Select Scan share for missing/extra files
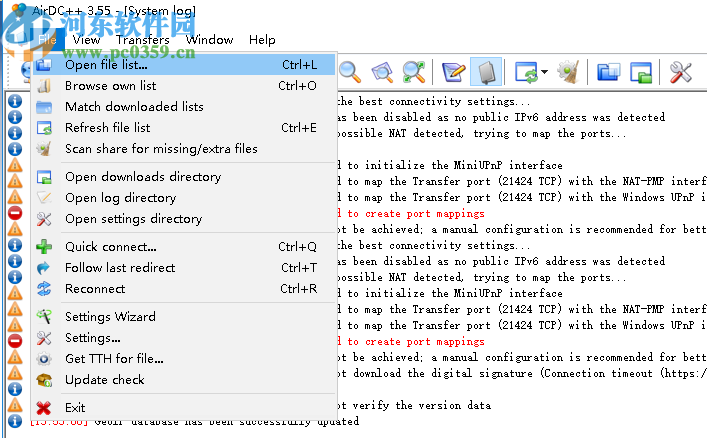The image size is (707, 438). coord(184,149)
